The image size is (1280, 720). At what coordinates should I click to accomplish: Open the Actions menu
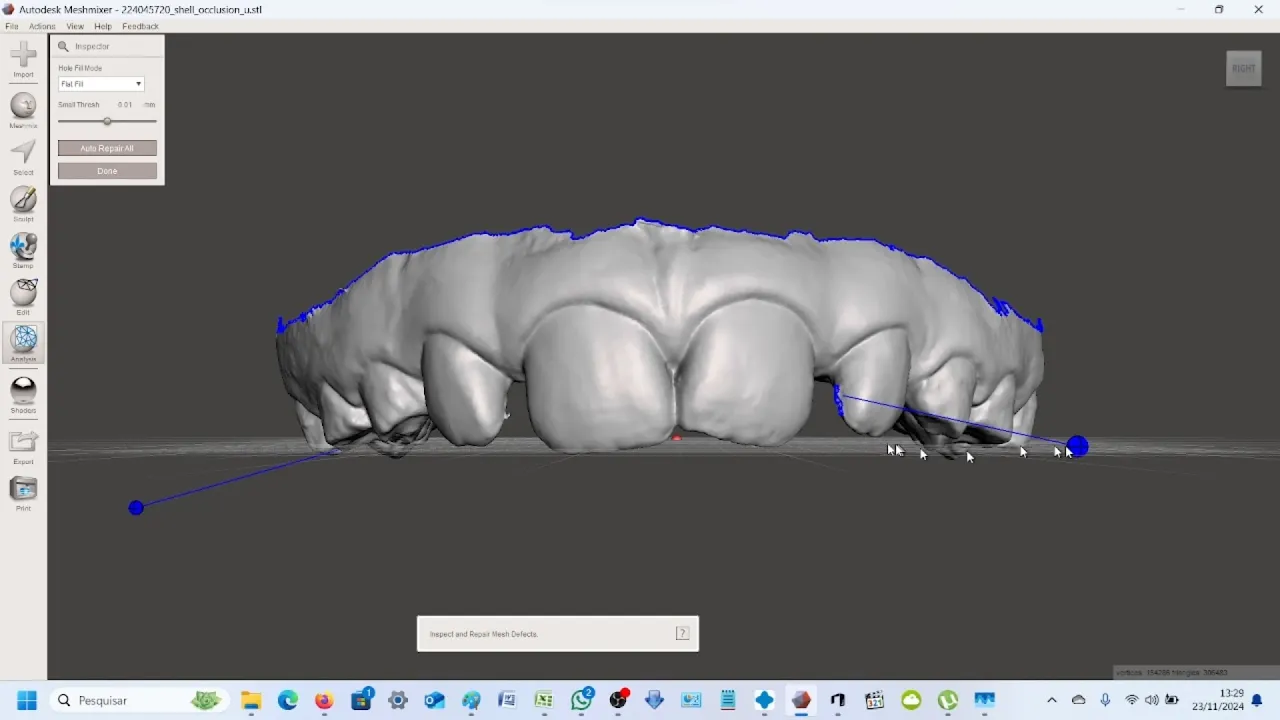pyautogui.click(x=42, y=26)
